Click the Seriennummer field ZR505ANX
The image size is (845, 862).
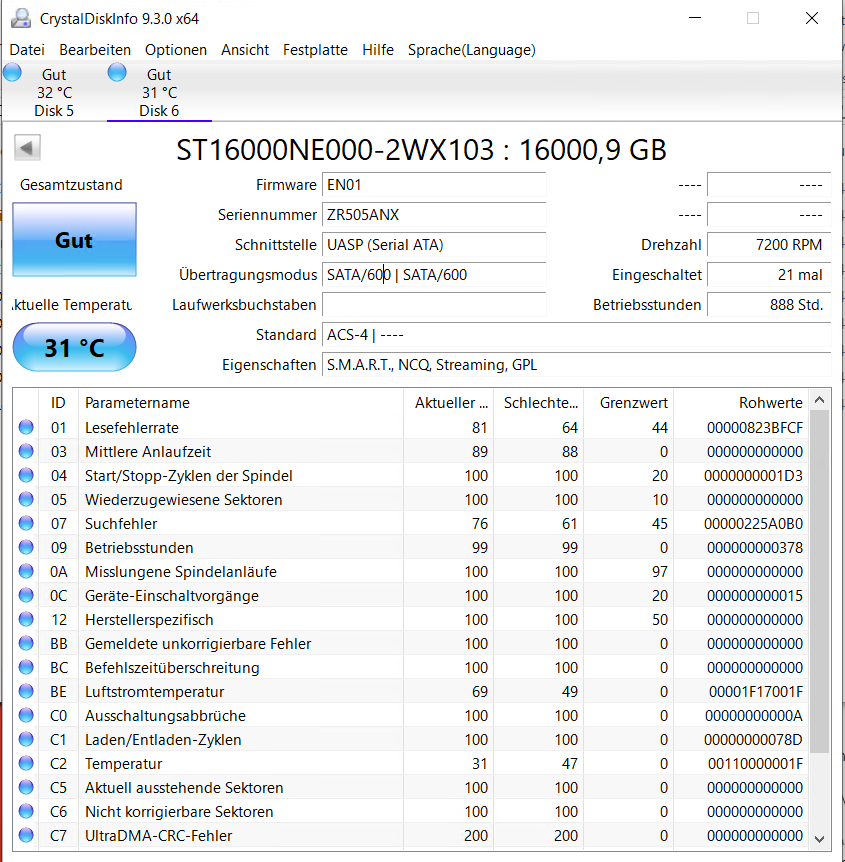[x=434, y=214]
